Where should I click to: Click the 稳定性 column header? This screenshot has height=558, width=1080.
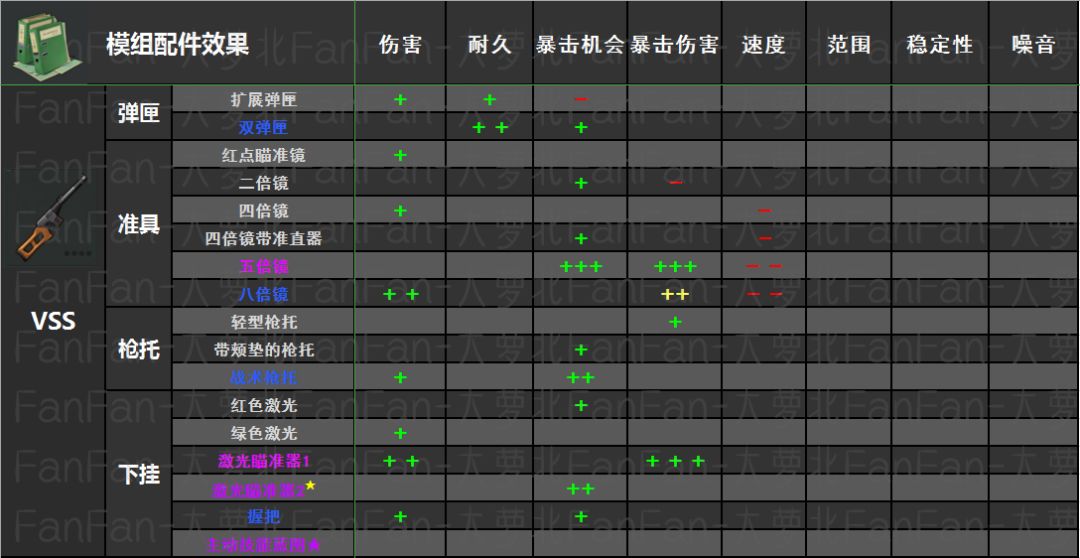940,45
